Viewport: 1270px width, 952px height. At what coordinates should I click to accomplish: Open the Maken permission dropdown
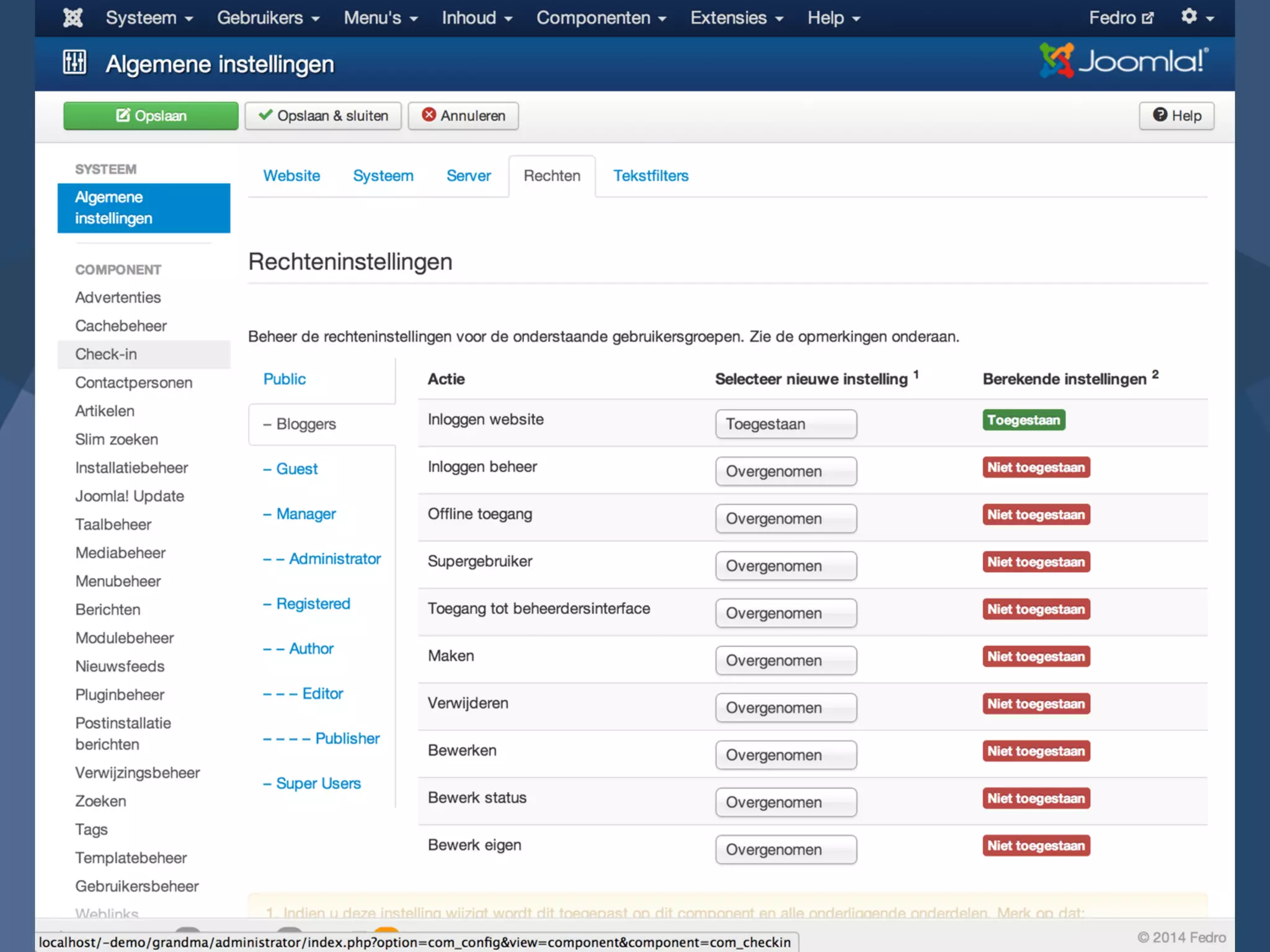[786, 661]
